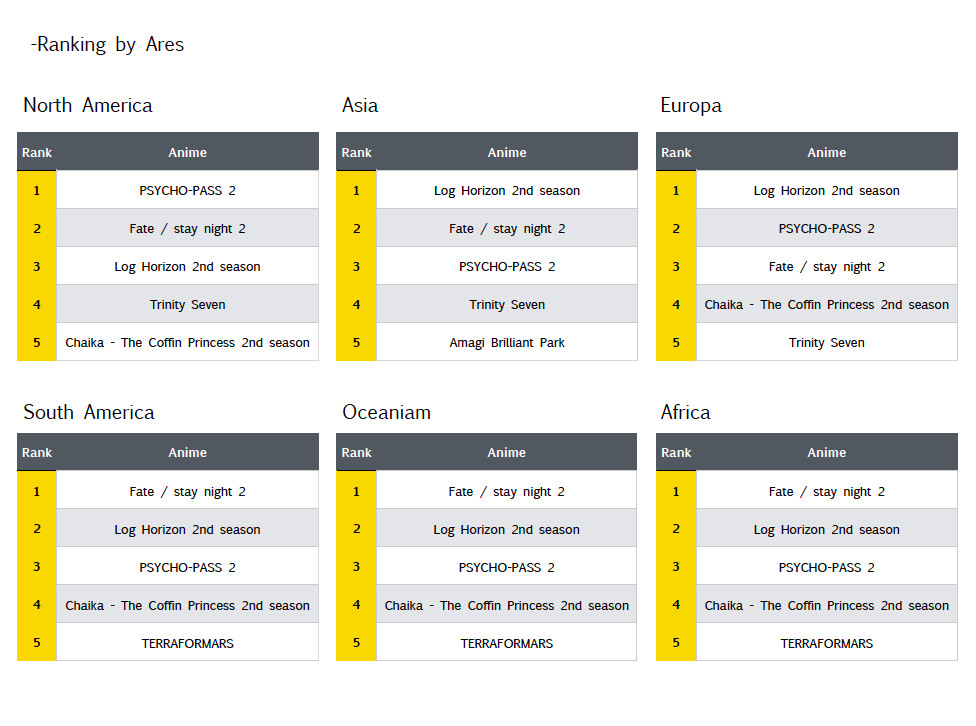Select the South America heading
Image resolution: width=976 pixels, height=726 pixels.
pyautogui.click(x=89, y=413)
